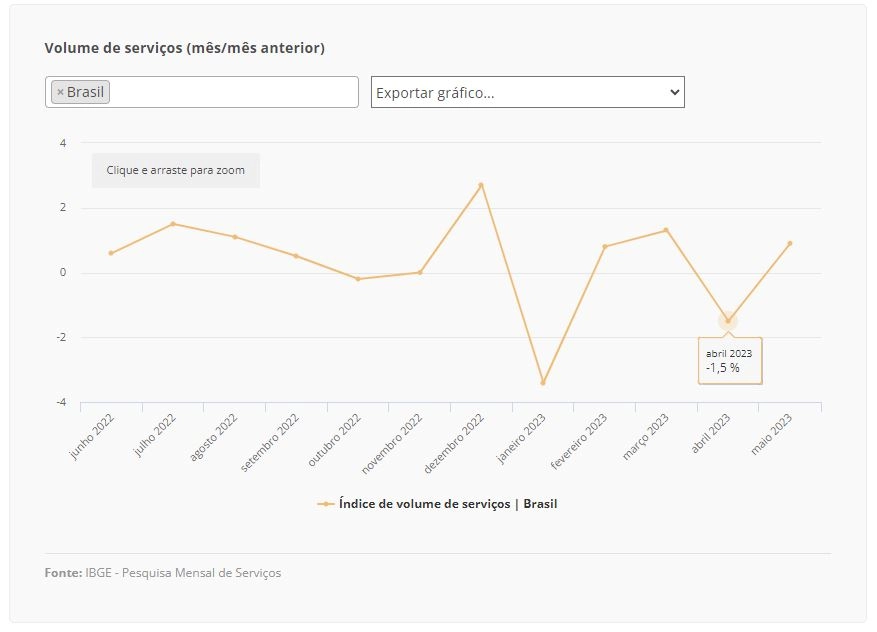Click the abril 2023 tooltip box
This screenshot has height=632, width=877.
click(x=730, y=361)
